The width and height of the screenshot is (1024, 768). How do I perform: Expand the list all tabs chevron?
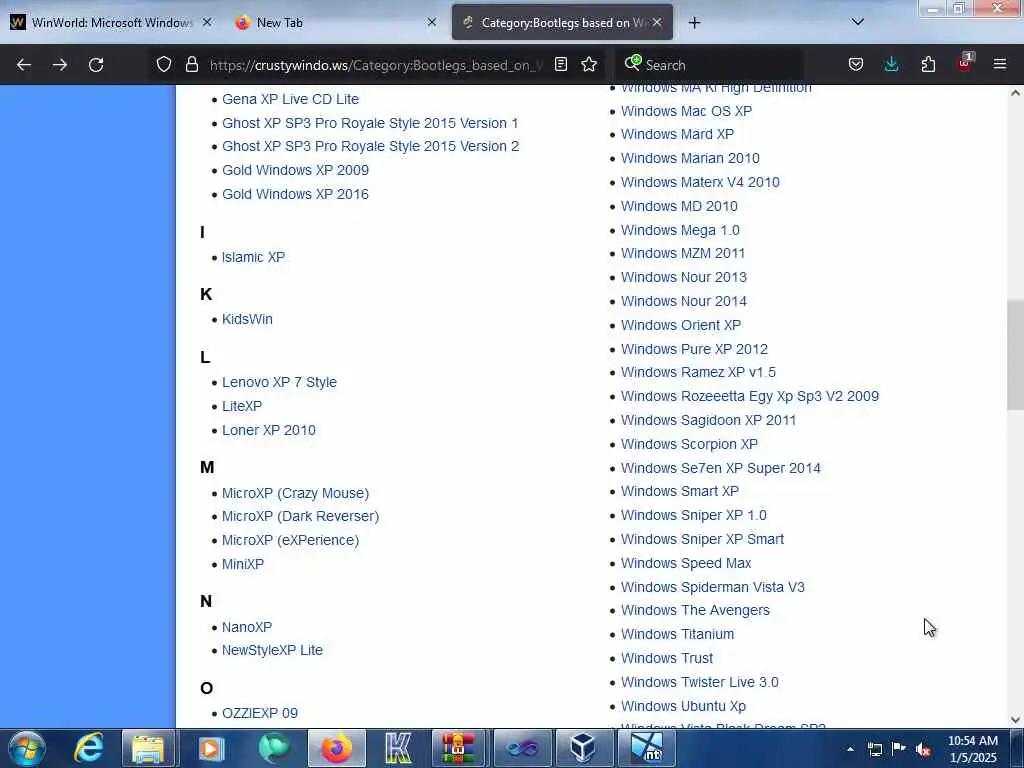[858, 22]
